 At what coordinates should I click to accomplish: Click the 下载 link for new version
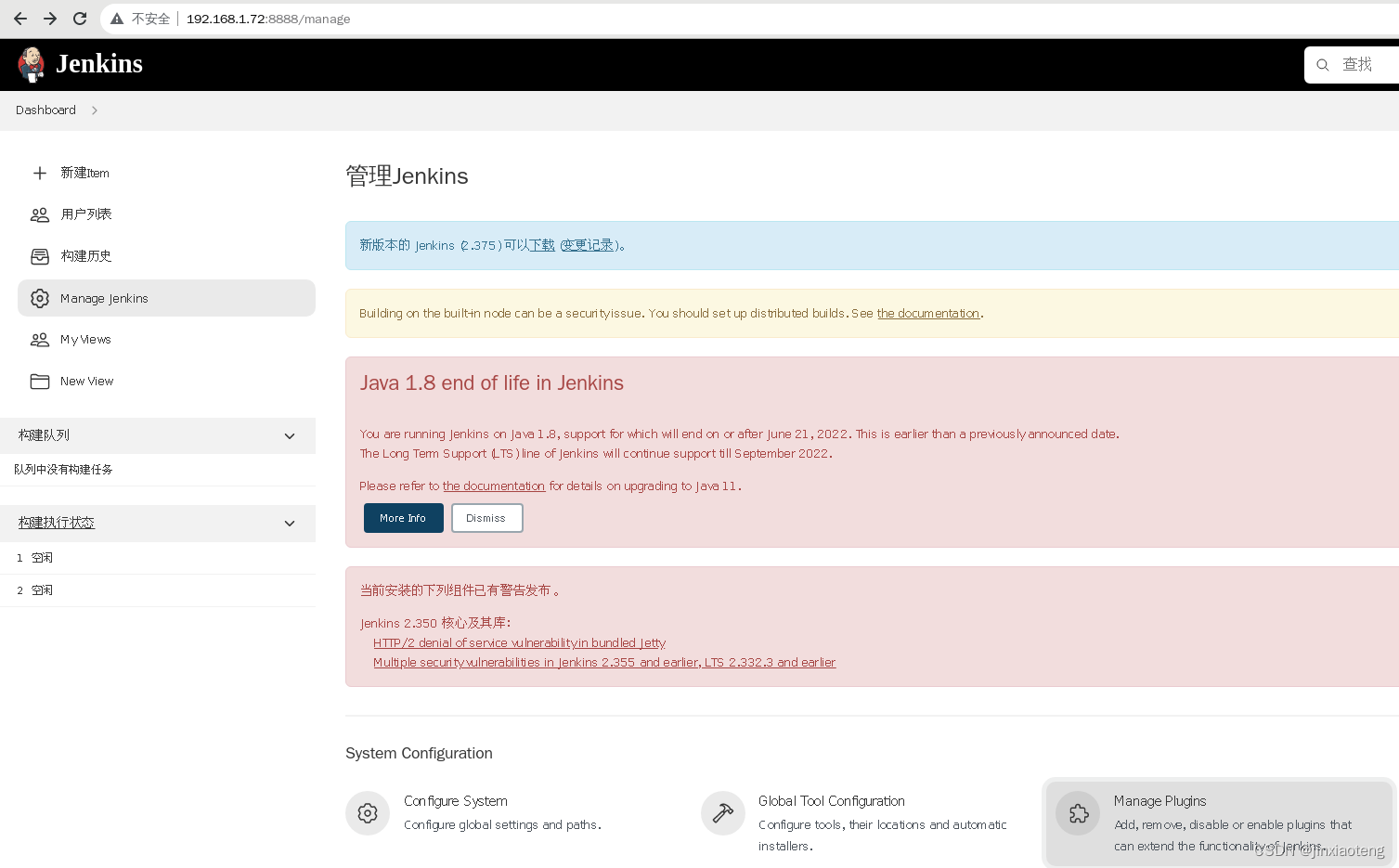tap(542, 245)
